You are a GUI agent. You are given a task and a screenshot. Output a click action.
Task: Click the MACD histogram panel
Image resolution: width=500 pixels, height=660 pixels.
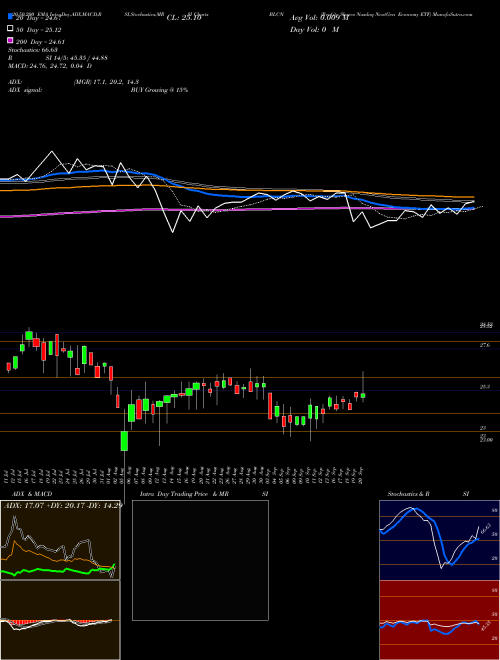click(x=60, y=620)
